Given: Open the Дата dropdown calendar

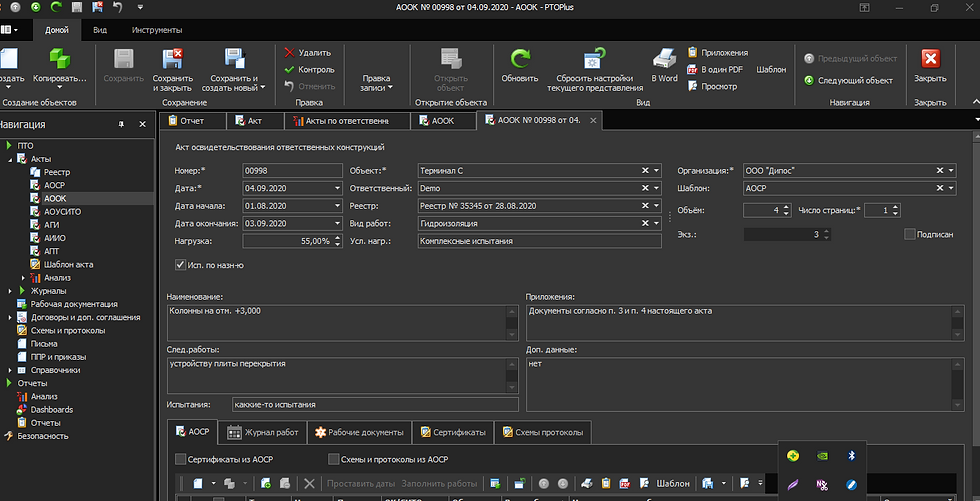Looking at the screenshot, I should [x=338, y=188].
